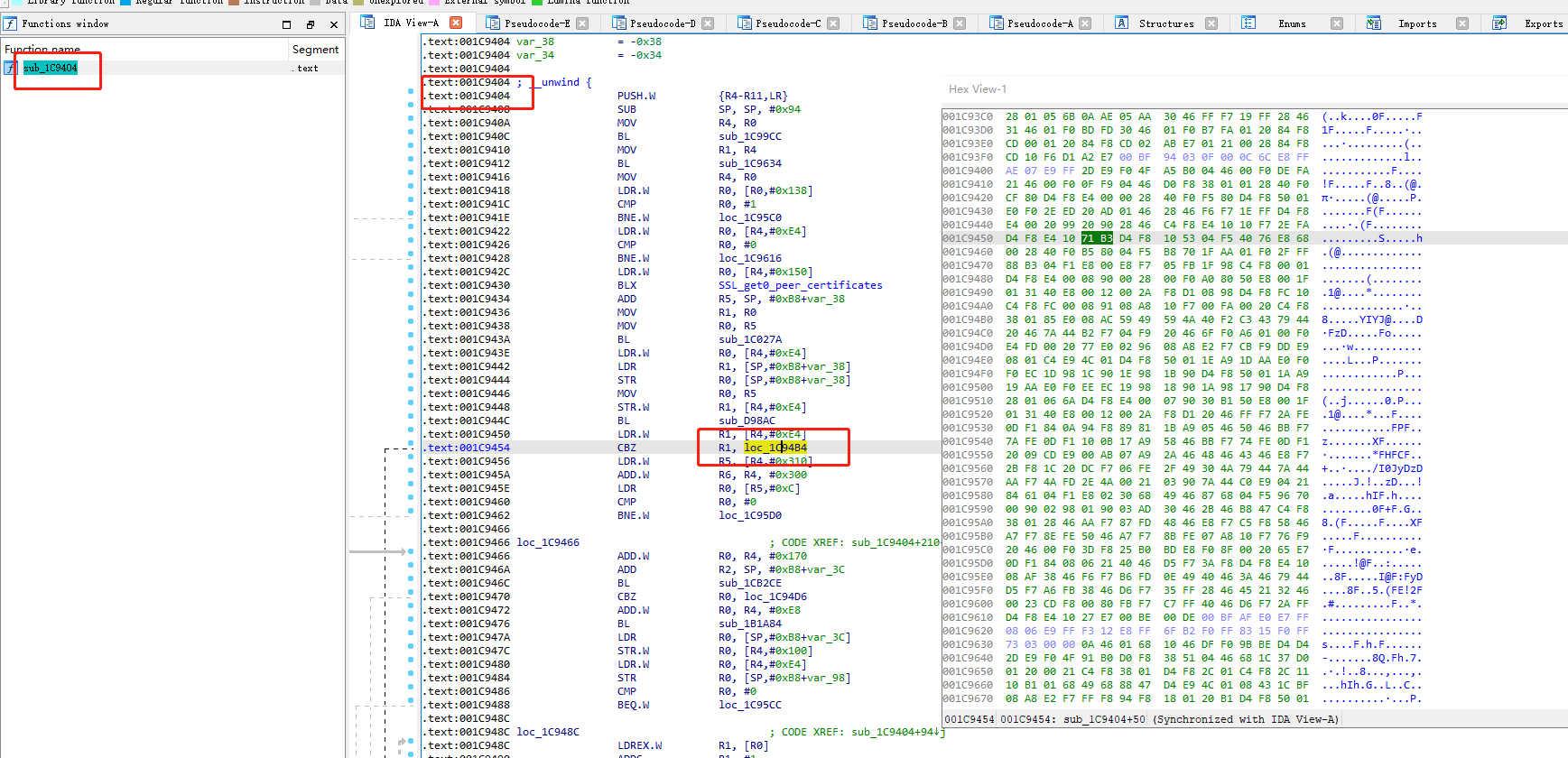Click the loc_1C95C0 branch target
Screen dimensions: 1568x758
pos(750,217)
